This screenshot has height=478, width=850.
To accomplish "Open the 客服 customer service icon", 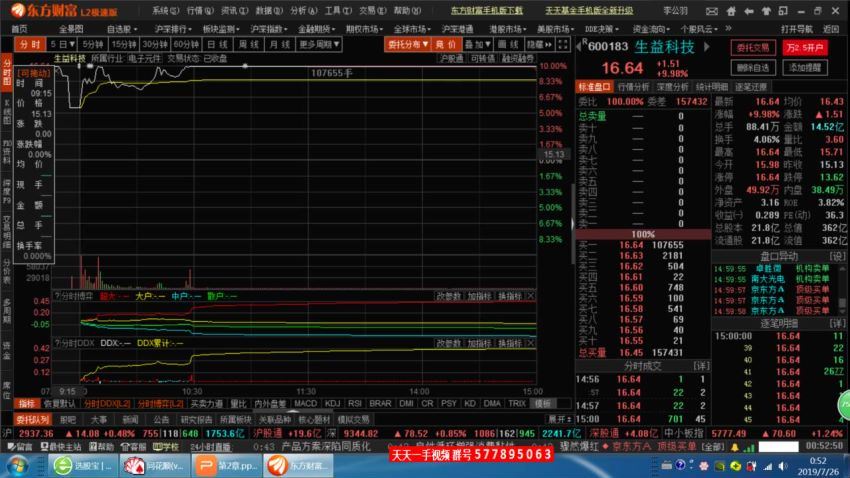I will click(133, 447).
